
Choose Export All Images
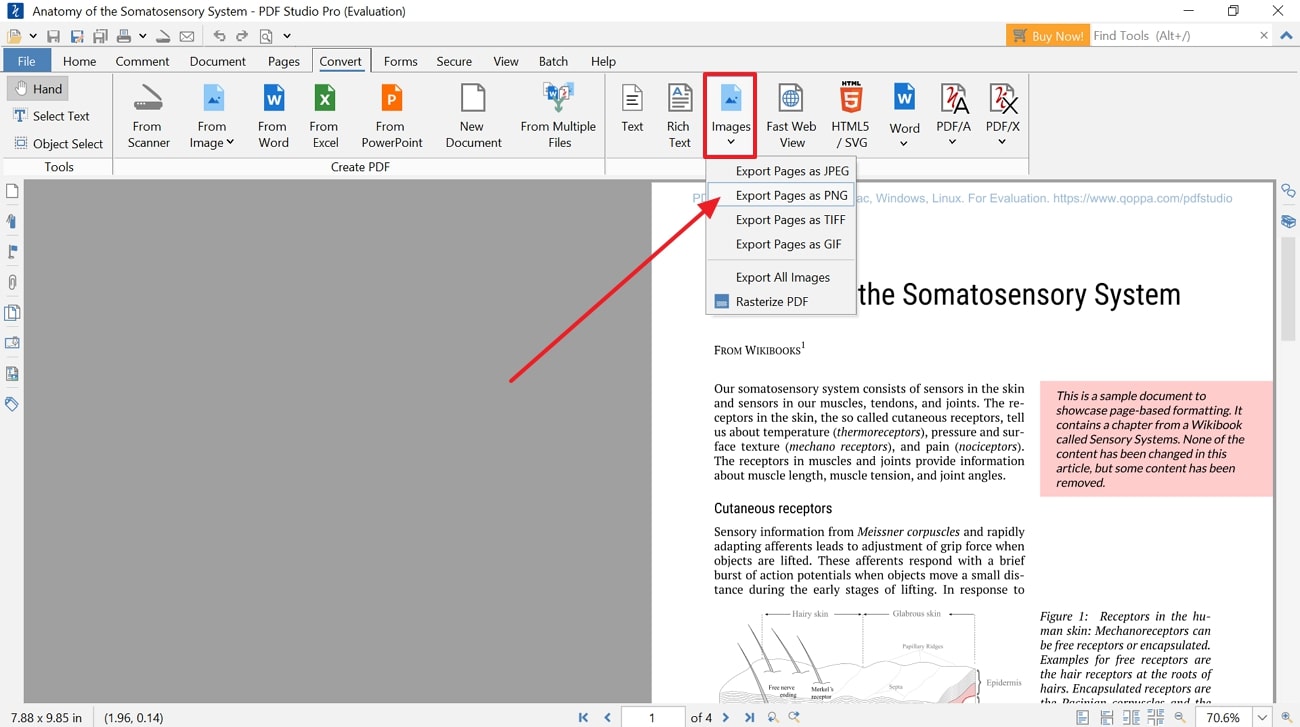coord(781,277)
